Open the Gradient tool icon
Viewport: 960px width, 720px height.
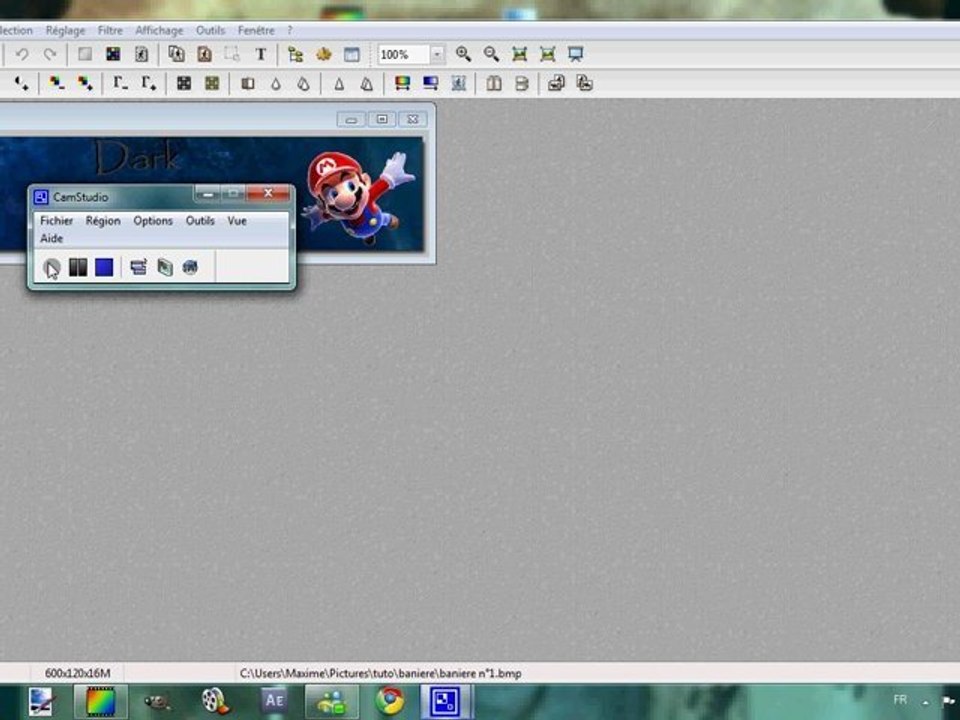click(x=430, y=83)
